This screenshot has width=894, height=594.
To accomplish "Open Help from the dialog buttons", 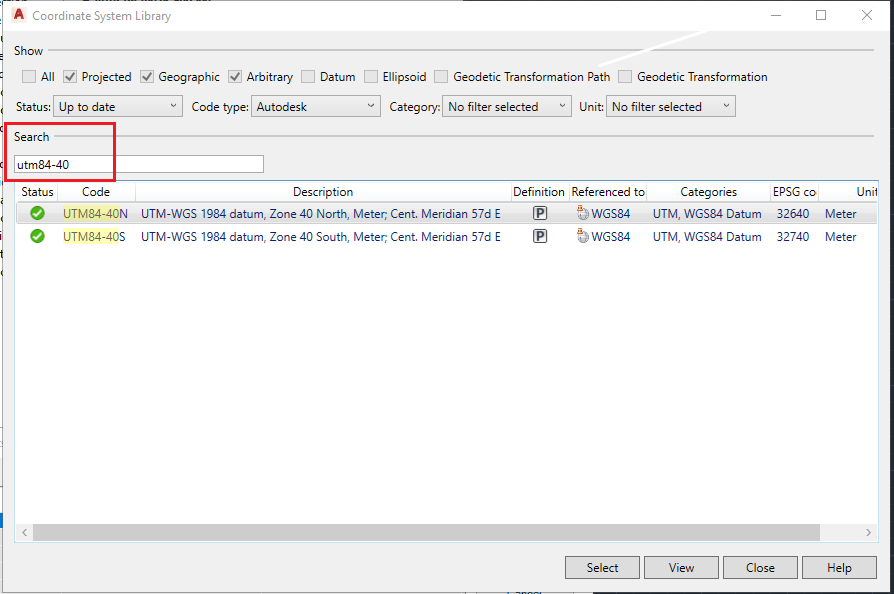I will tap(839, 567).
